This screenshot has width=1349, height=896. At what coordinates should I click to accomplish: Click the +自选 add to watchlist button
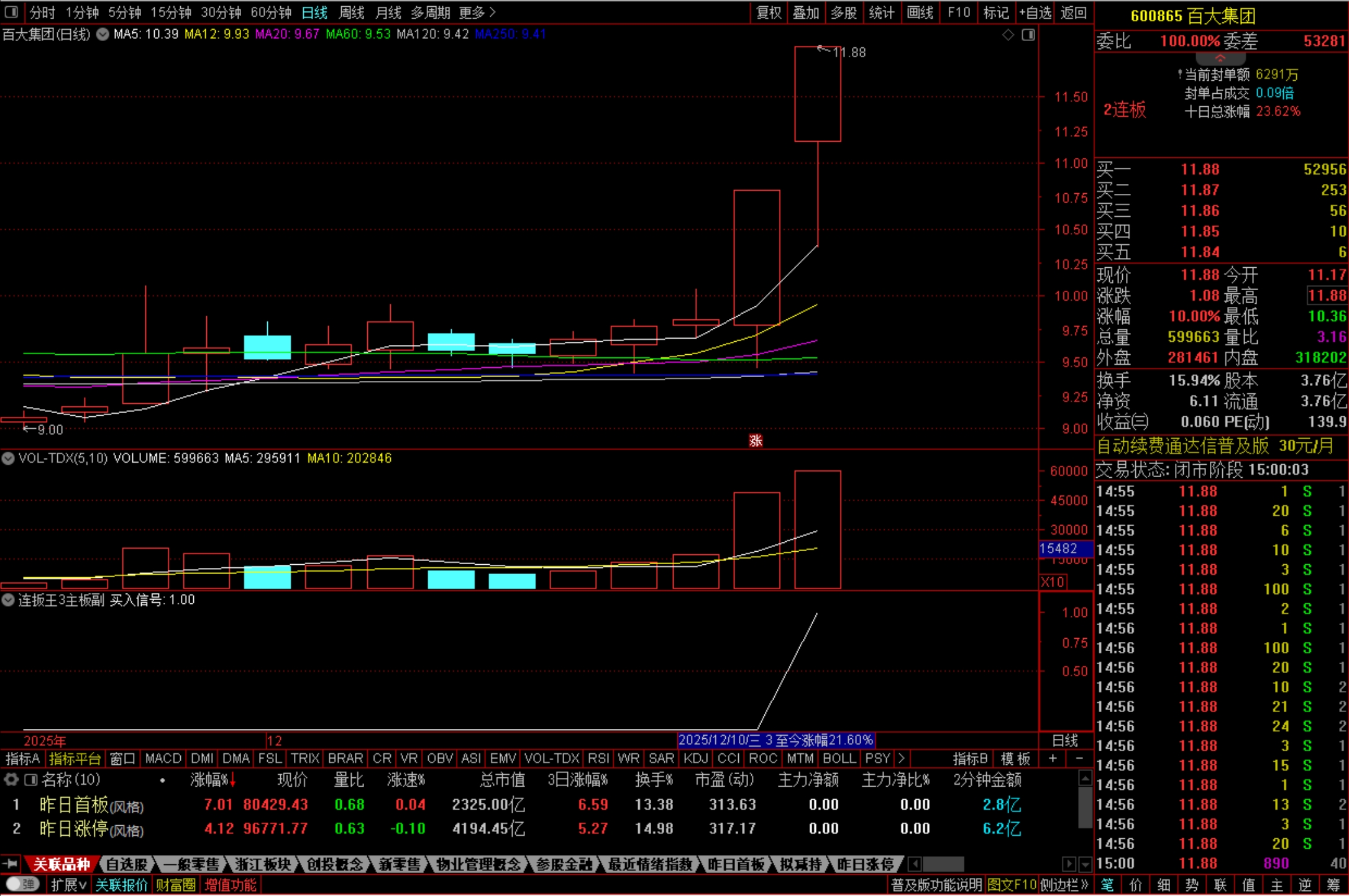point(1035,12)
